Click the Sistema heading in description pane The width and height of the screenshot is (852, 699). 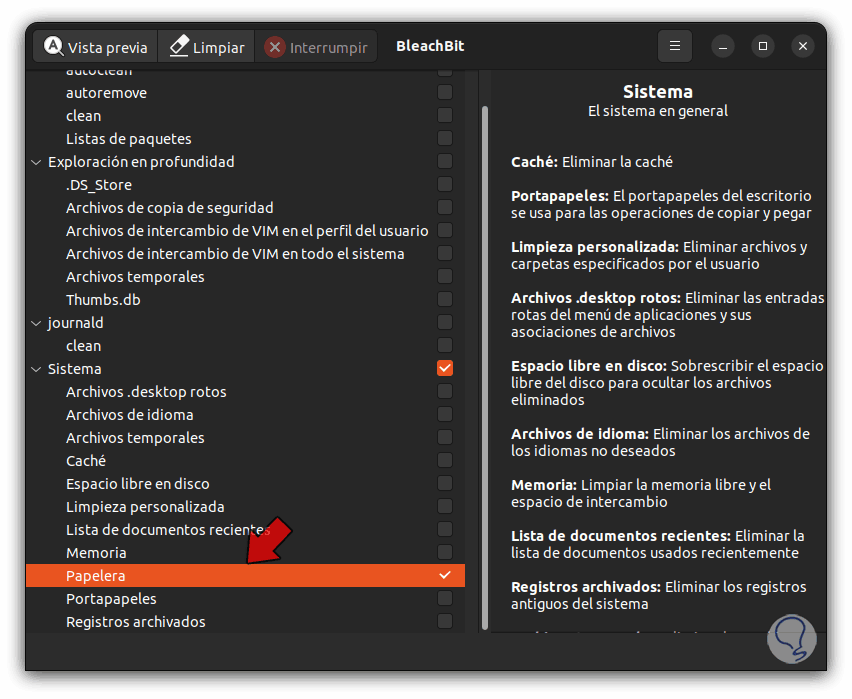(657, 92)
